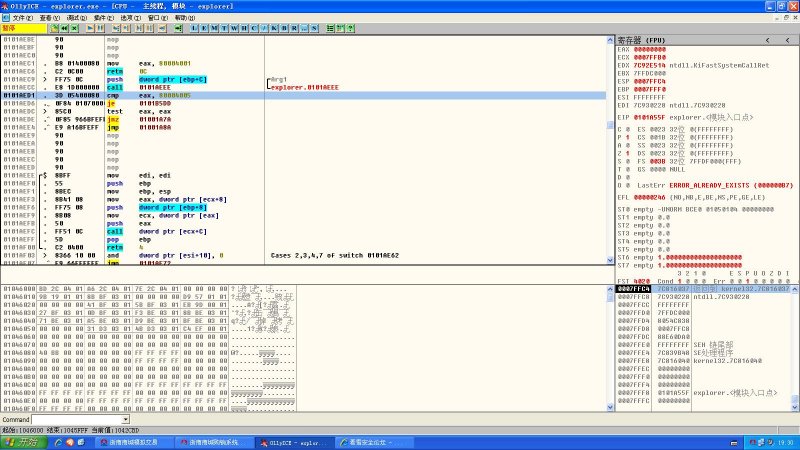Open the 文件(F) File menu
Screen dimensions: 800x450
22,18
